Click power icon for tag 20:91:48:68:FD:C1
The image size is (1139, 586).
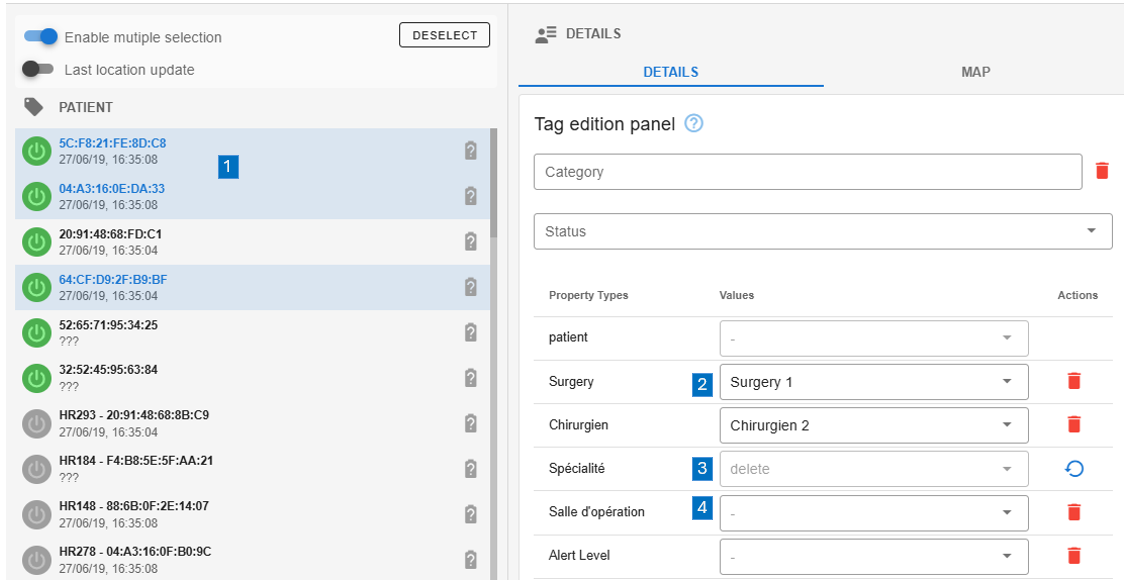pos(37,242)
